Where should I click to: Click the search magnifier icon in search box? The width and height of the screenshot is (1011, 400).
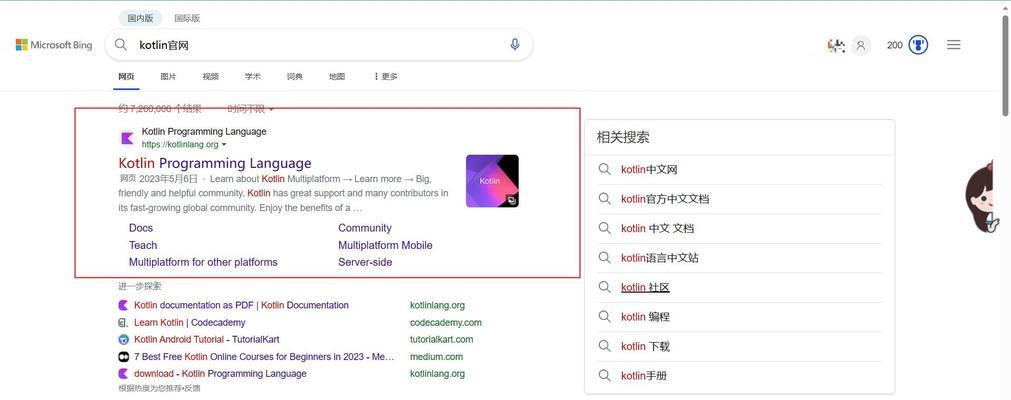pyautogui.click(x=121, y=45)
